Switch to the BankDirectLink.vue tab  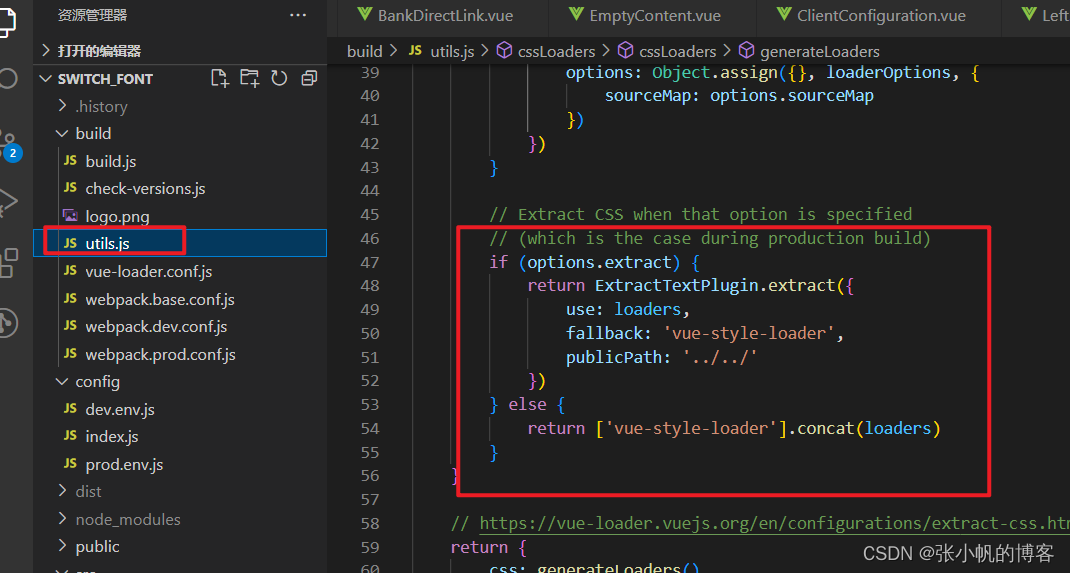tap(435, 16)
